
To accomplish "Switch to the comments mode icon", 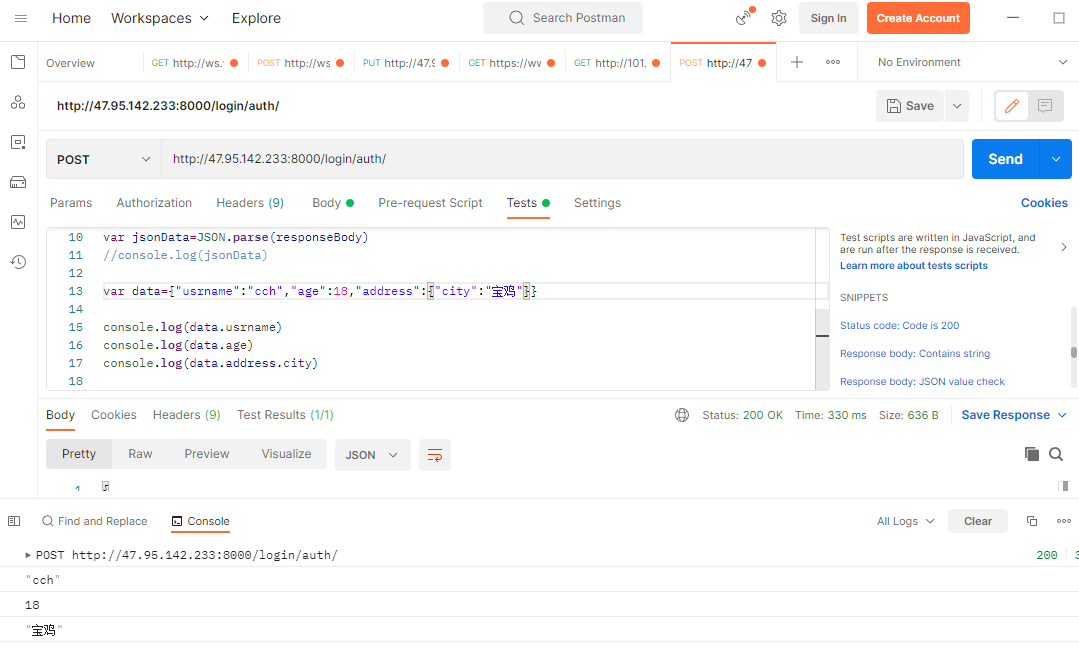I will pyautogui.click(x=1045, y=106).
